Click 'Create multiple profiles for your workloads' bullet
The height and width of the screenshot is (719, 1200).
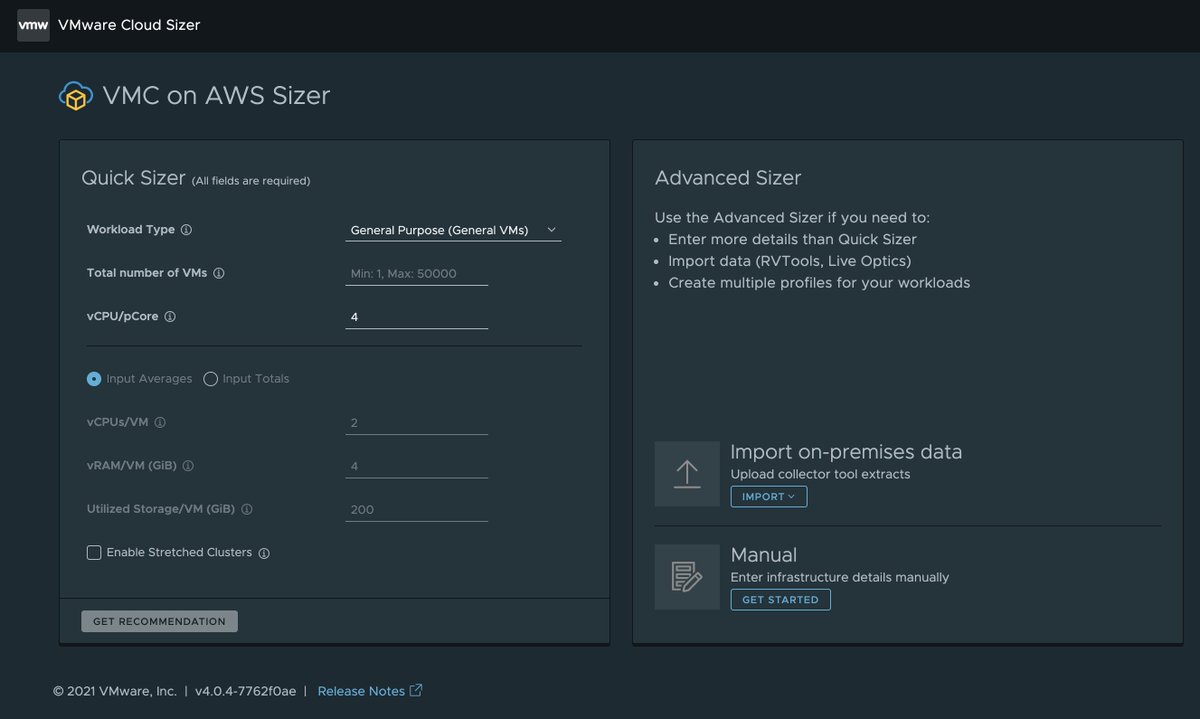click(x=819, y=283)
